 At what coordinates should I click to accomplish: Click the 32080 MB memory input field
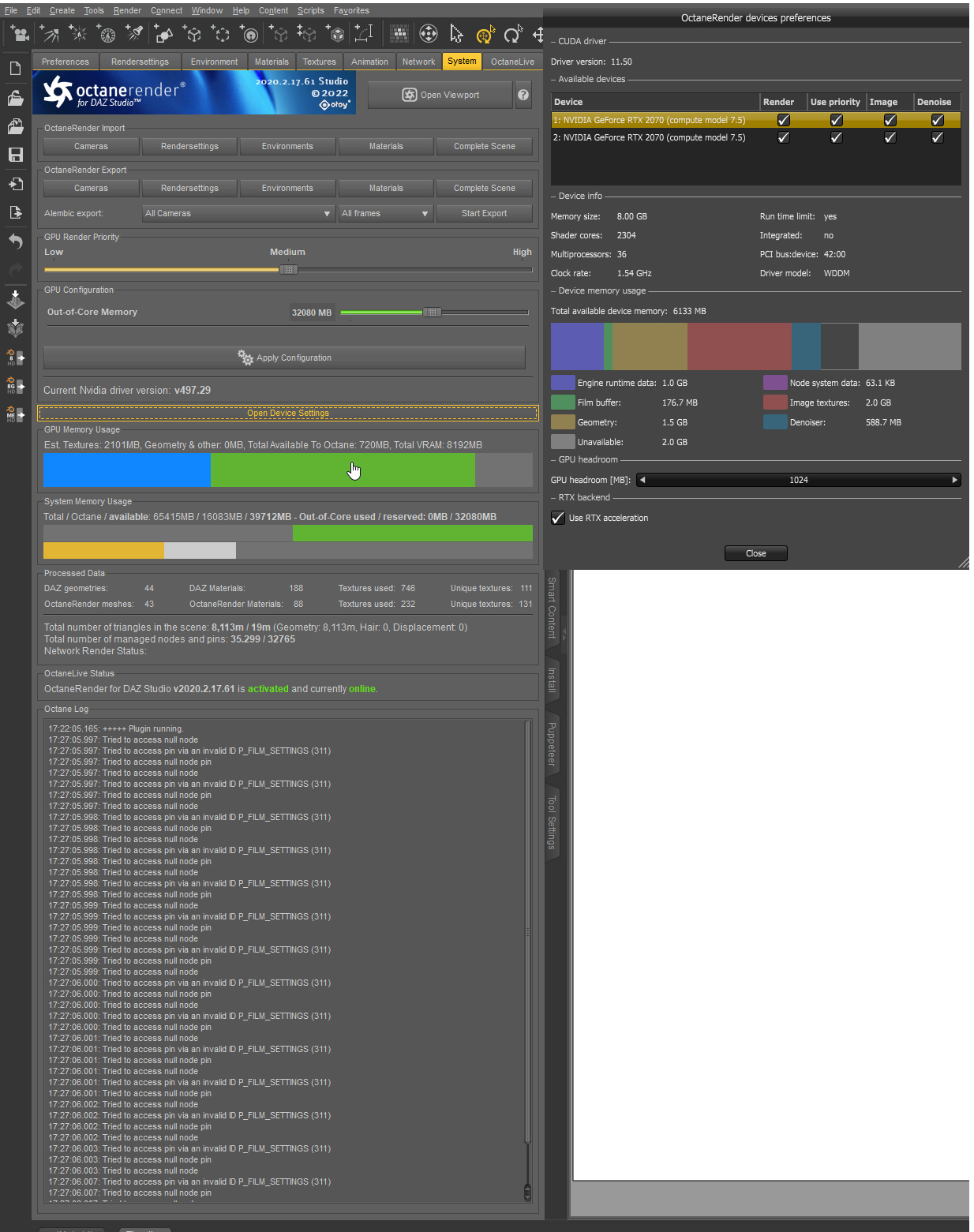tap(312, 313)
